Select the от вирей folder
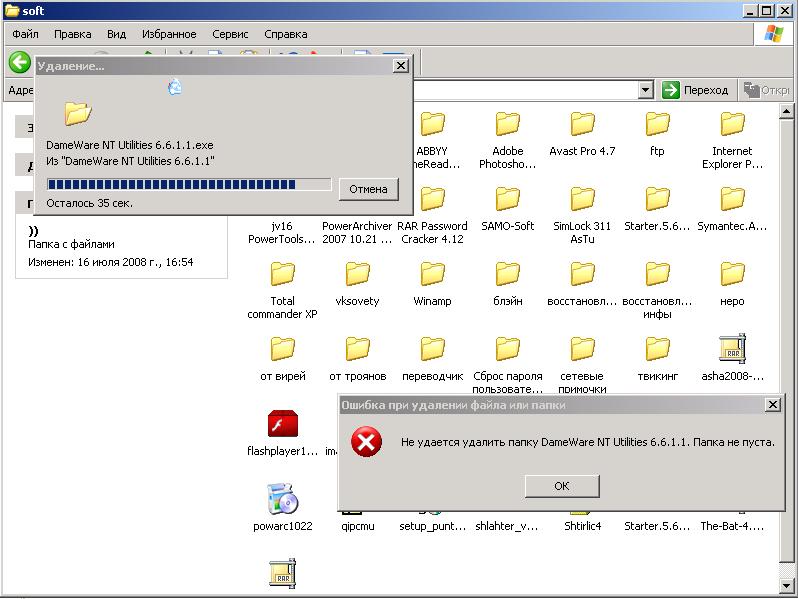 coord(282,349)
